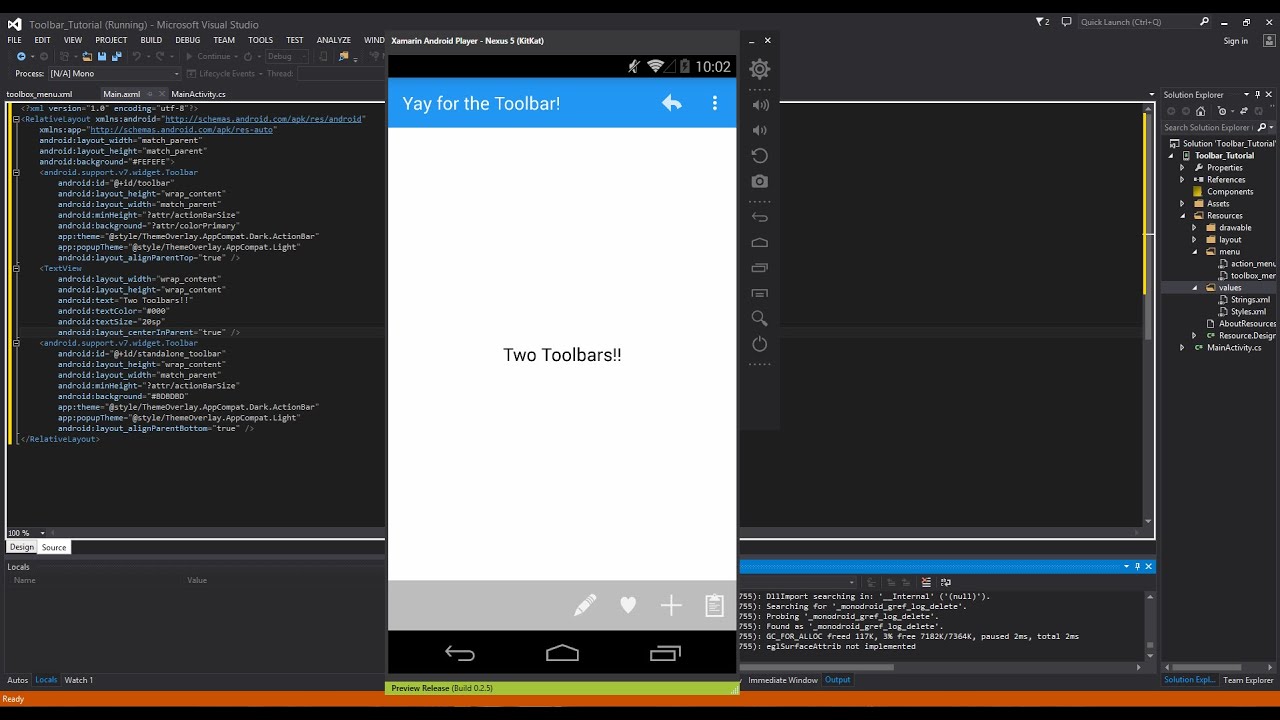Click the schemas.android.com res-auto link
The image size is (1280, 720).
pos(182,130)
